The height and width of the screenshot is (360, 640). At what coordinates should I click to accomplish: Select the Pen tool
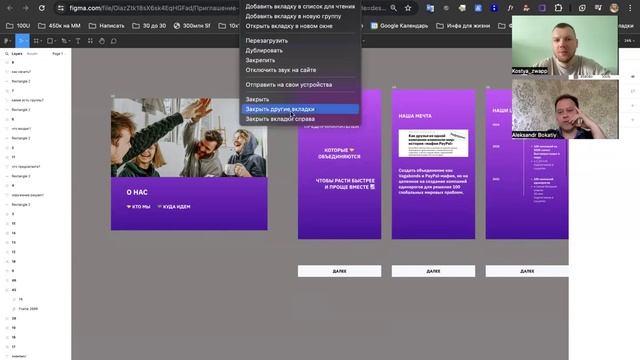click(x=64, y=41)
